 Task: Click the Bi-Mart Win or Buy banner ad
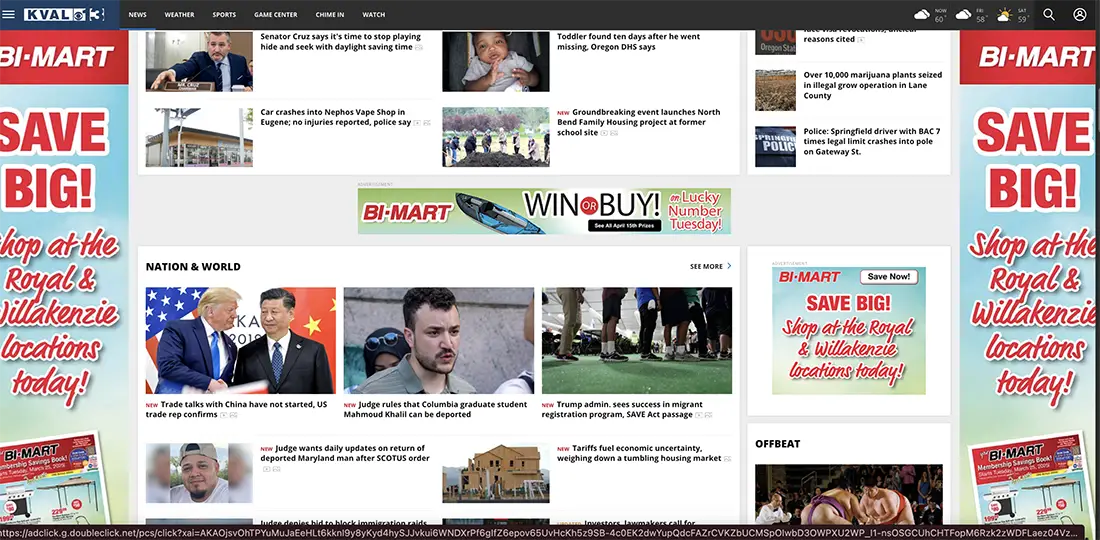point(544,211)
